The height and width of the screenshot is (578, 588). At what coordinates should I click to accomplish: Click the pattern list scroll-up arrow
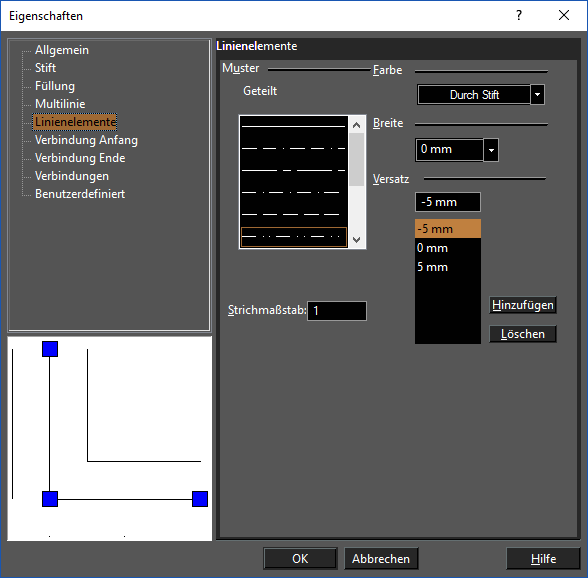[357, 125]
